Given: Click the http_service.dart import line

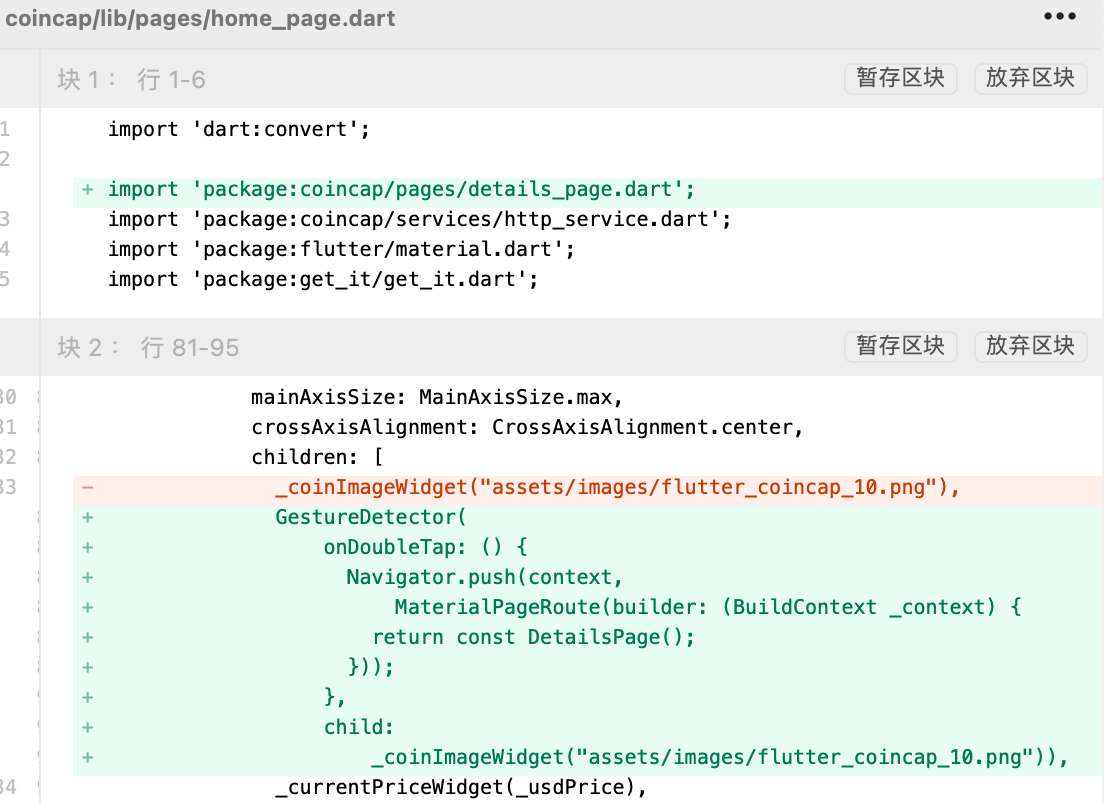Looking at the screenshot, I should pyautogui.click(x=420, y=220).
